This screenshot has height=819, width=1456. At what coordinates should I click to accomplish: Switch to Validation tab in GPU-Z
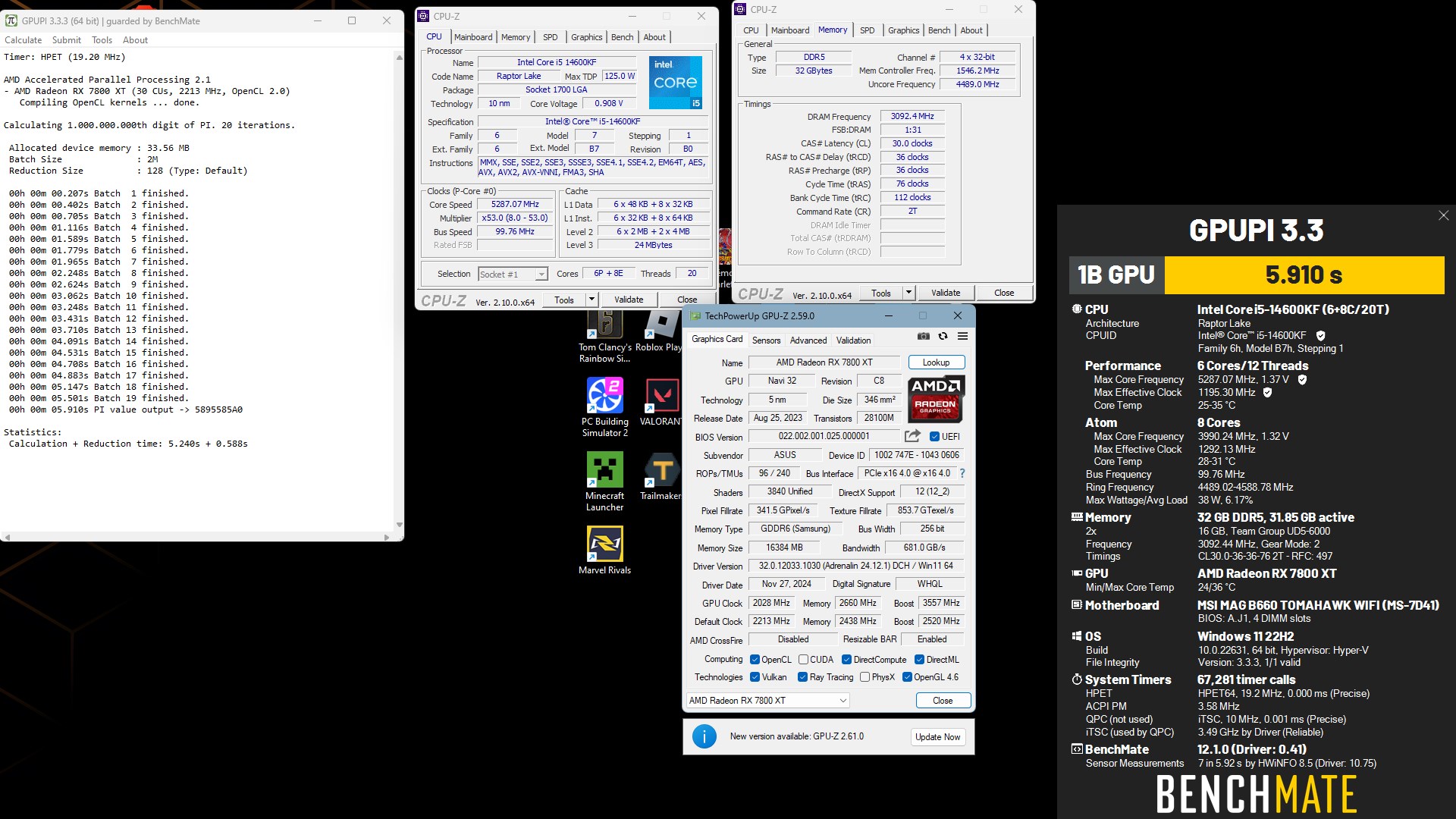coord(854,340)
